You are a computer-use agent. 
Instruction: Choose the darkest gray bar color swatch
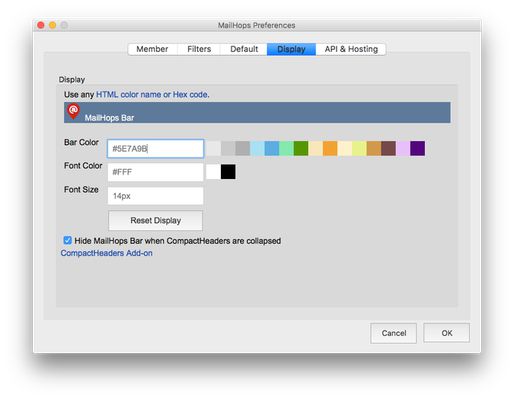pyautogui.click(x=243, y=148)
